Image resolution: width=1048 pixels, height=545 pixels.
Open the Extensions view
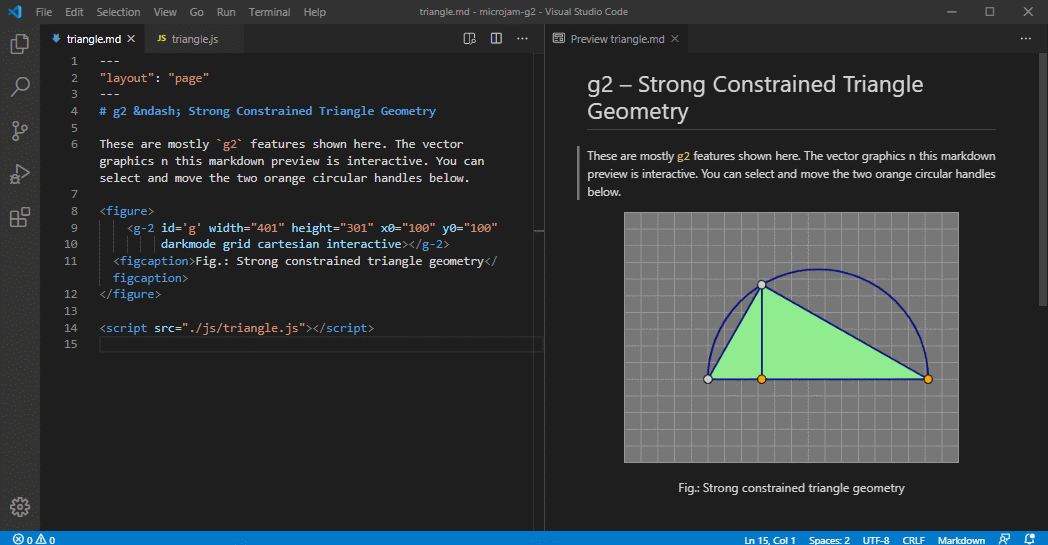coord(19,217)
